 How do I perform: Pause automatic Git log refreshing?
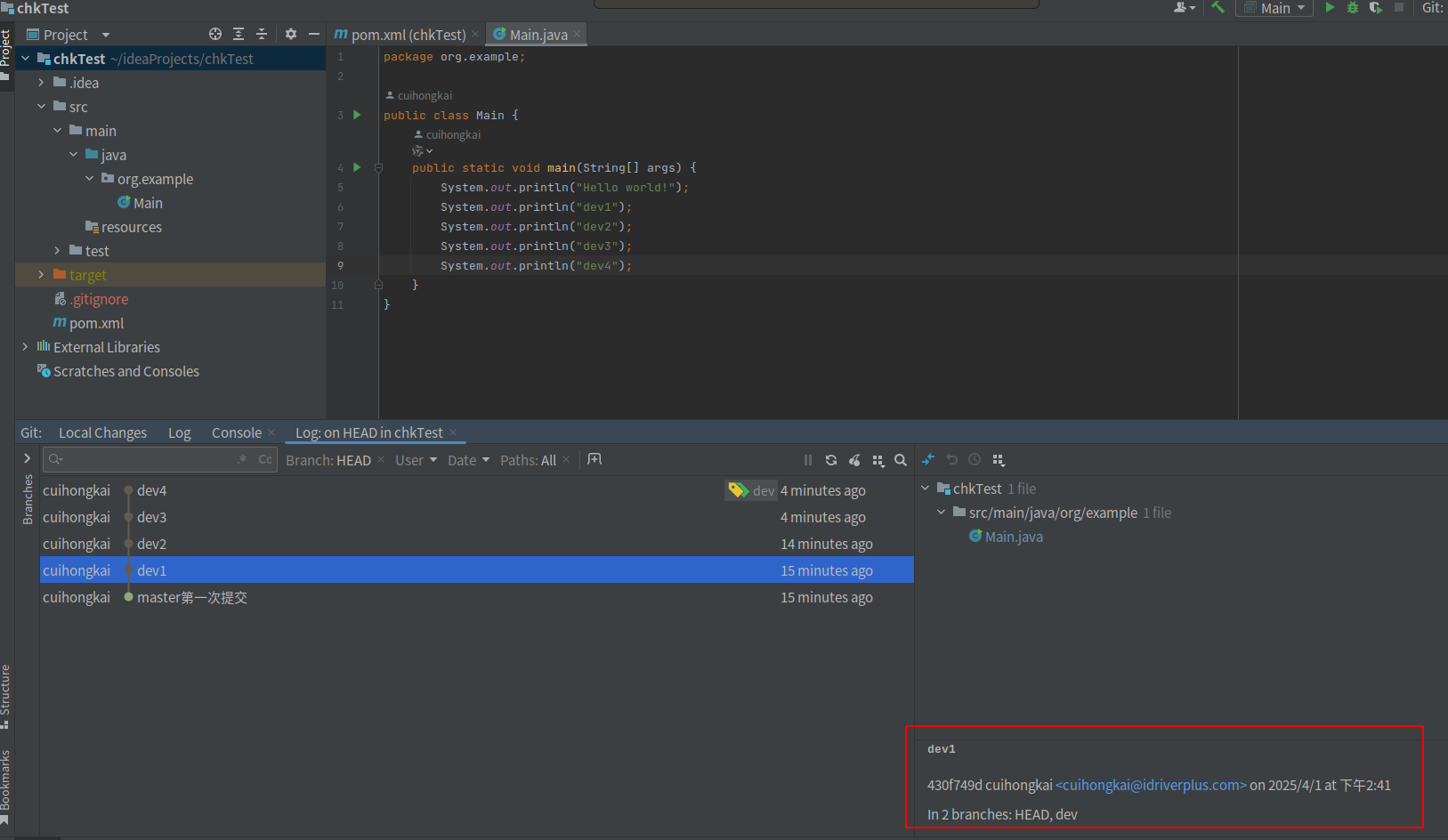point(807,460)
